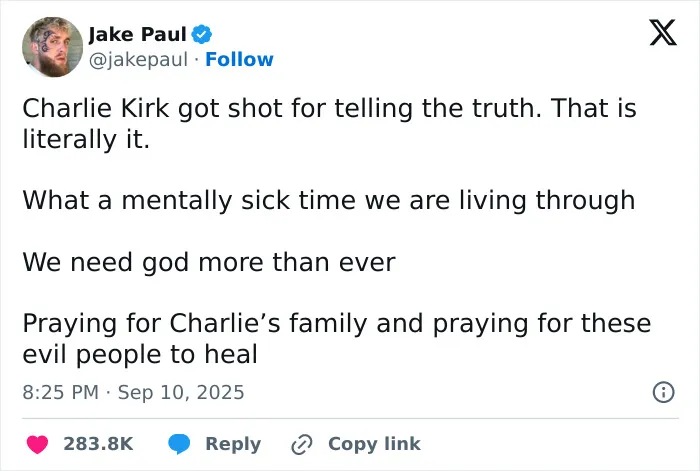Open the Jake Paul profile avatar
700x471 pixels.
[x=53, y=47]
